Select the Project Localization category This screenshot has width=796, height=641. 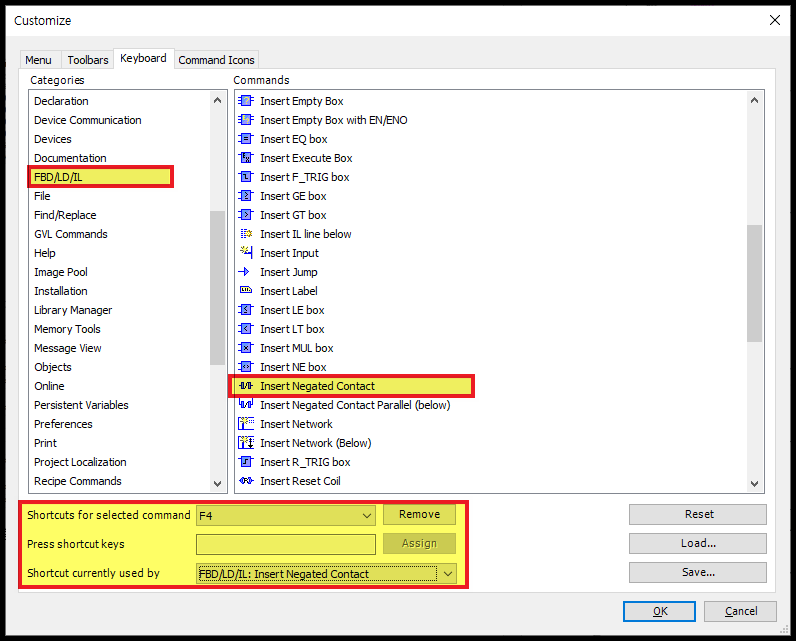point(80,462)
